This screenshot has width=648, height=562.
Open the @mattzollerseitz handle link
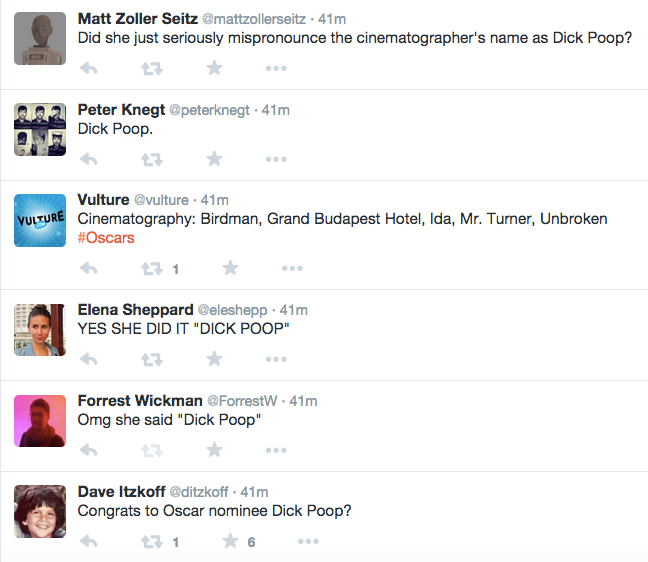[254, 19]
